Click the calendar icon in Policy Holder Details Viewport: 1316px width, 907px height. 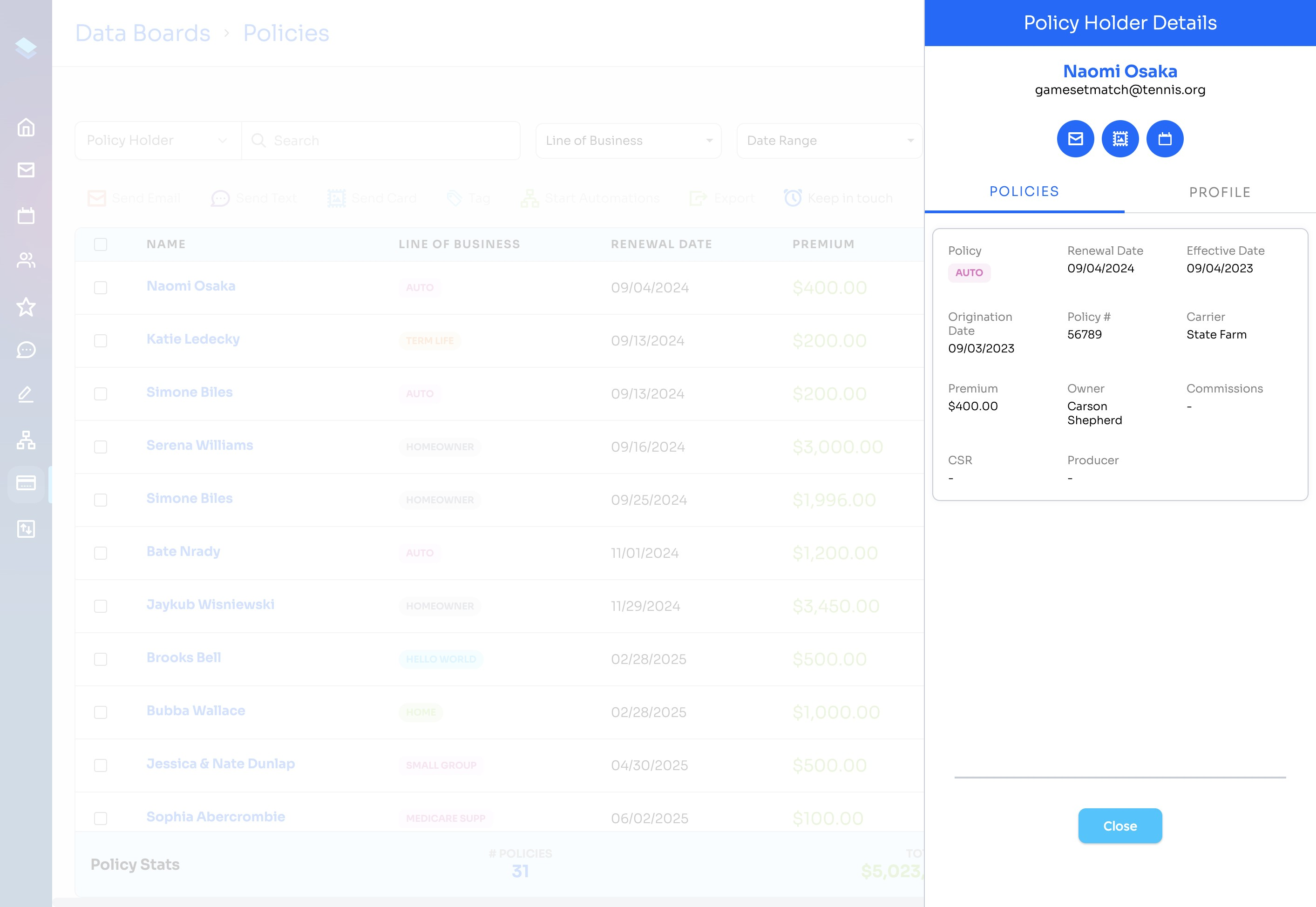pyautogui.click(x=1165, y=139)
